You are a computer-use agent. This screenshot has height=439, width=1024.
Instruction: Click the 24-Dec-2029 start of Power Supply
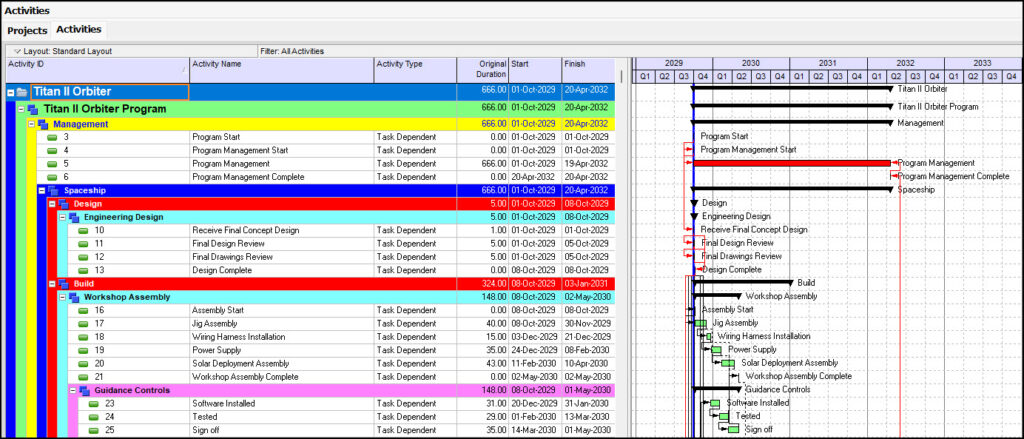(x=533, y=350)
